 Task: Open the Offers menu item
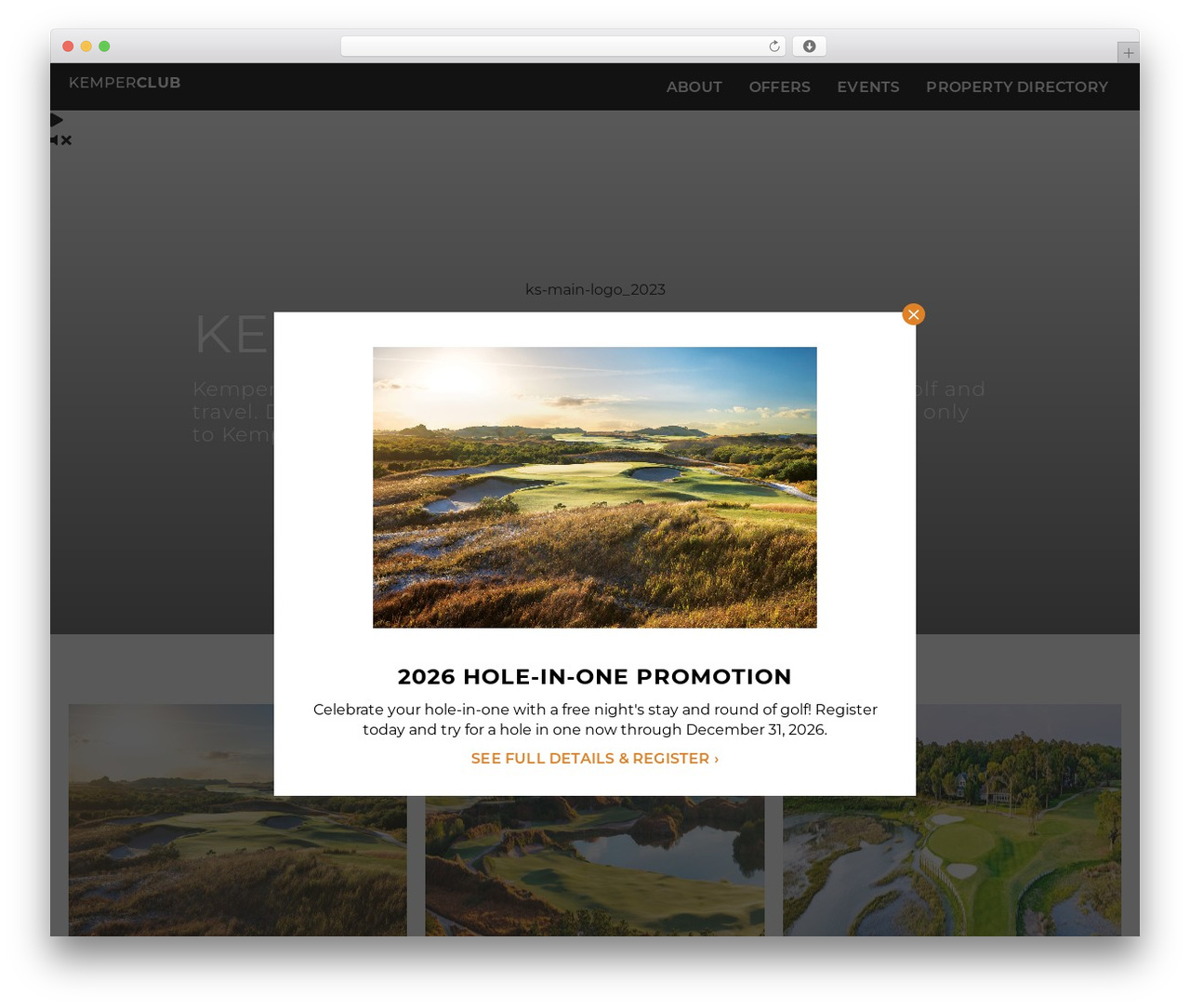pos(779,86)
